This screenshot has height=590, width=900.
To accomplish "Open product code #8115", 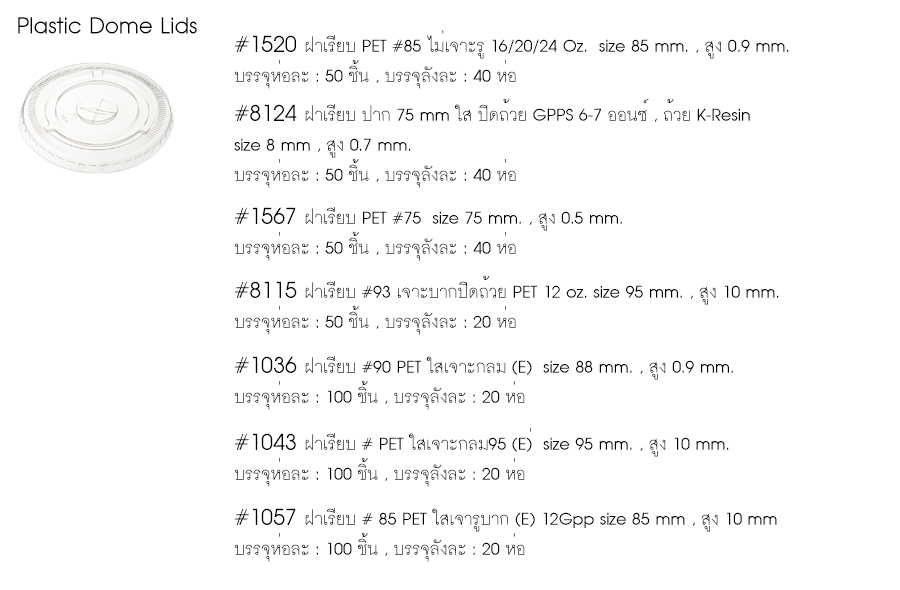I will tap(265, 292).
